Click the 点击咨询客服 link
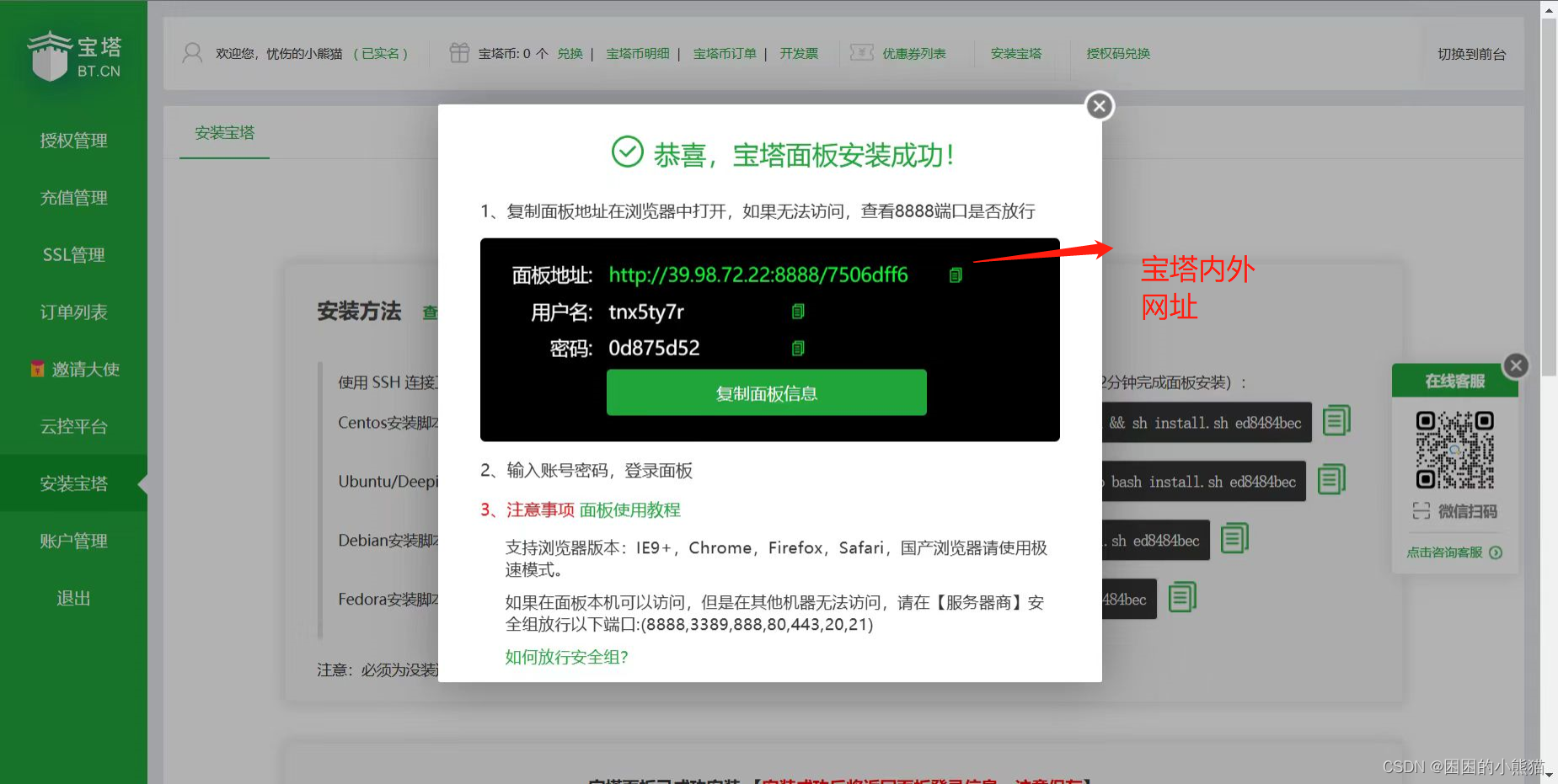 tap(1454, 552)
